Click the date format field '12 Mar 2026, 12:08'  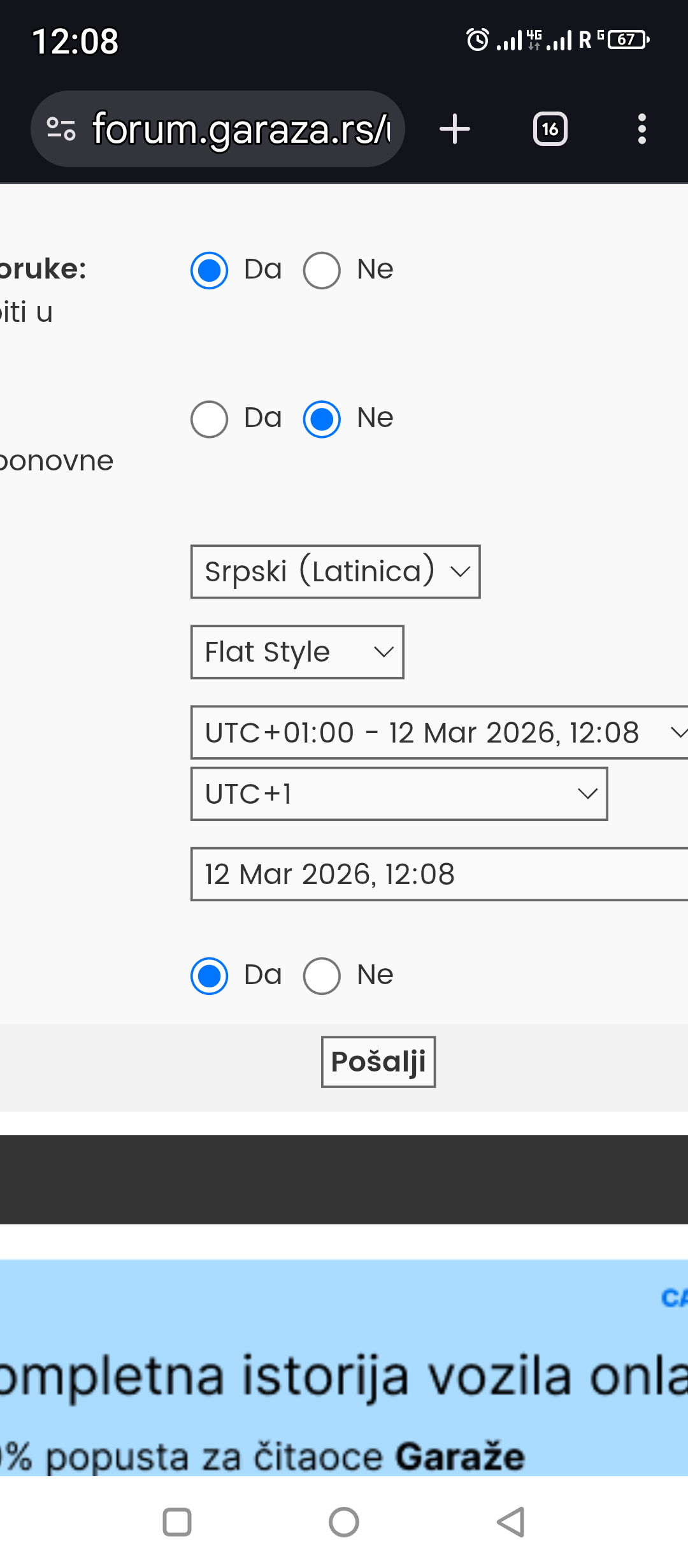click(x=440, y=874)
